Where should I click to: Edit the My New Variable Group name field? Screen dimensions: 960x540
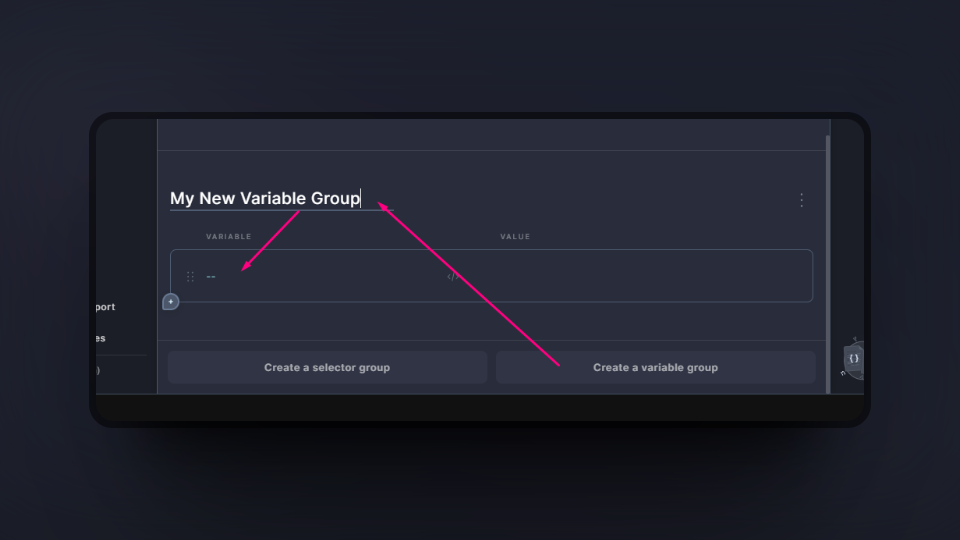(265, 199)
